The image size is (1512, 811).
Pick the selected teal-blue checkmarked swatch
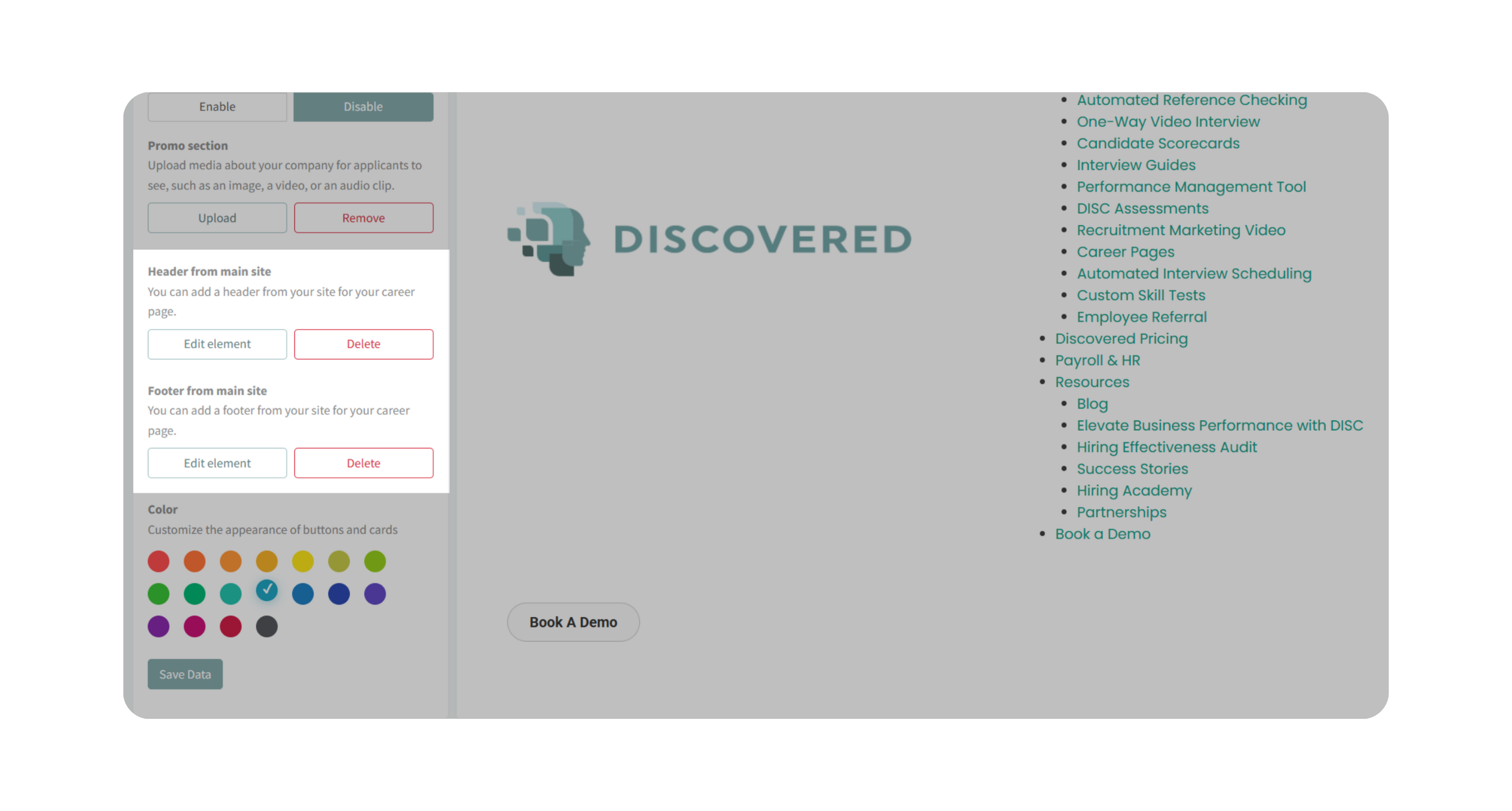(267, 590)
